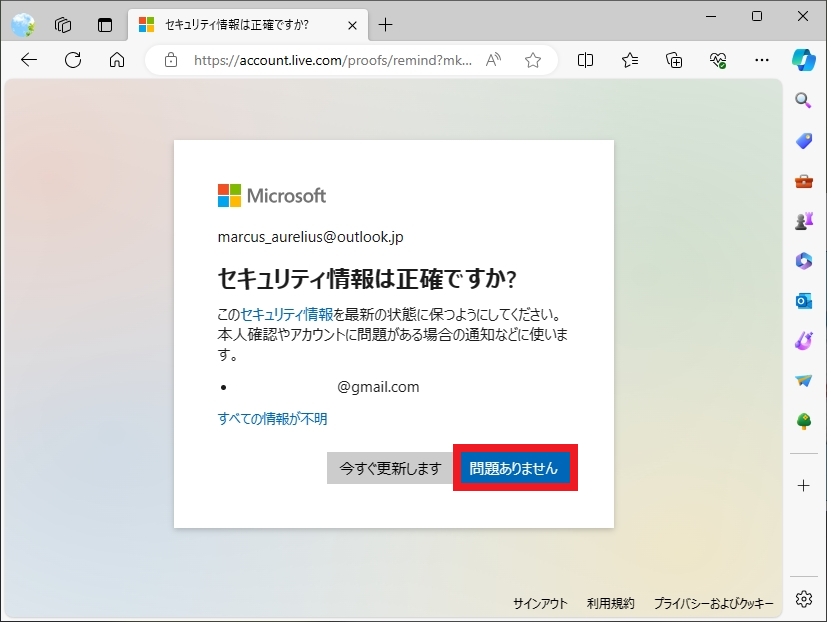The width and height of the screenshot is (831, 626).
Task: Open the Shopping tag icon in sidebar
Action: tap(803, 141)
